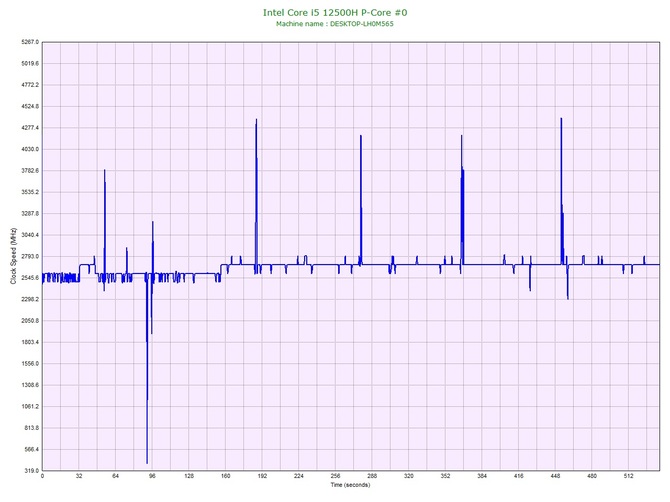Viewport: 670px width, 502px height.
Task: Click the 192 tick on the time axis
Action: 262,476
